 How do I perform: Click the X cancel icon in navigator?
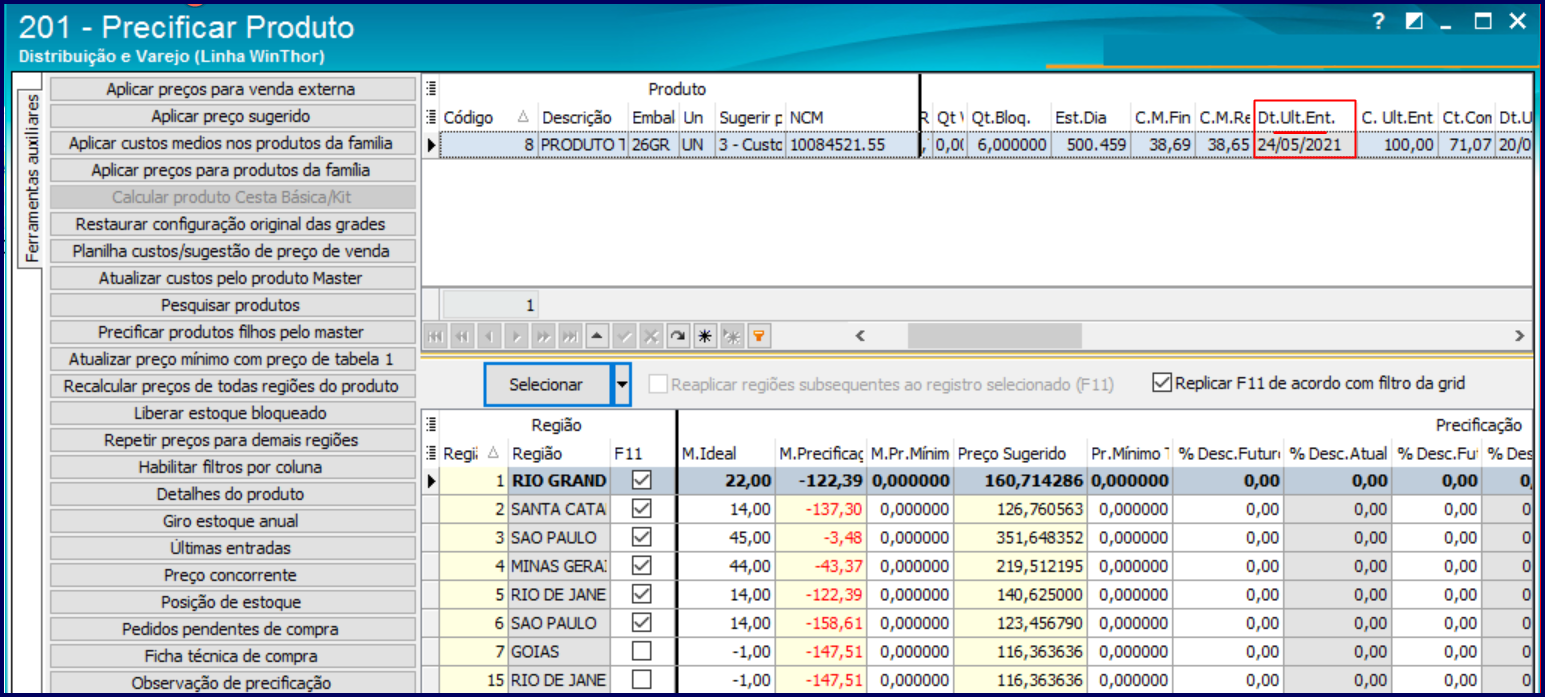point(651,336)
